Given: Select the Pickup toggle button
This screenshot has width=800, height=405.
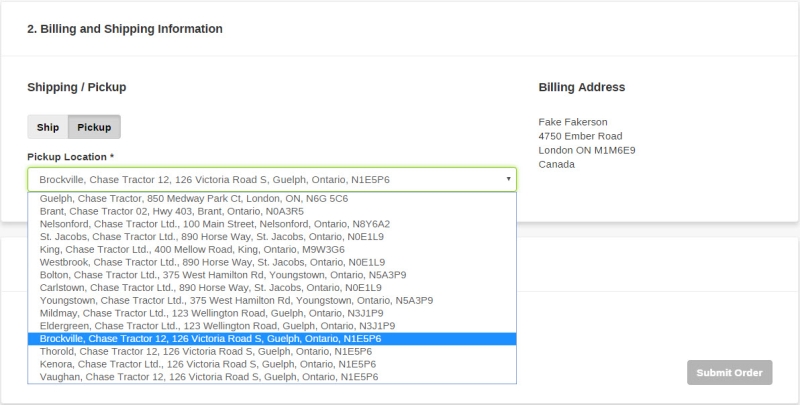Looking at the screenshot, I should [x=94, y=127].
